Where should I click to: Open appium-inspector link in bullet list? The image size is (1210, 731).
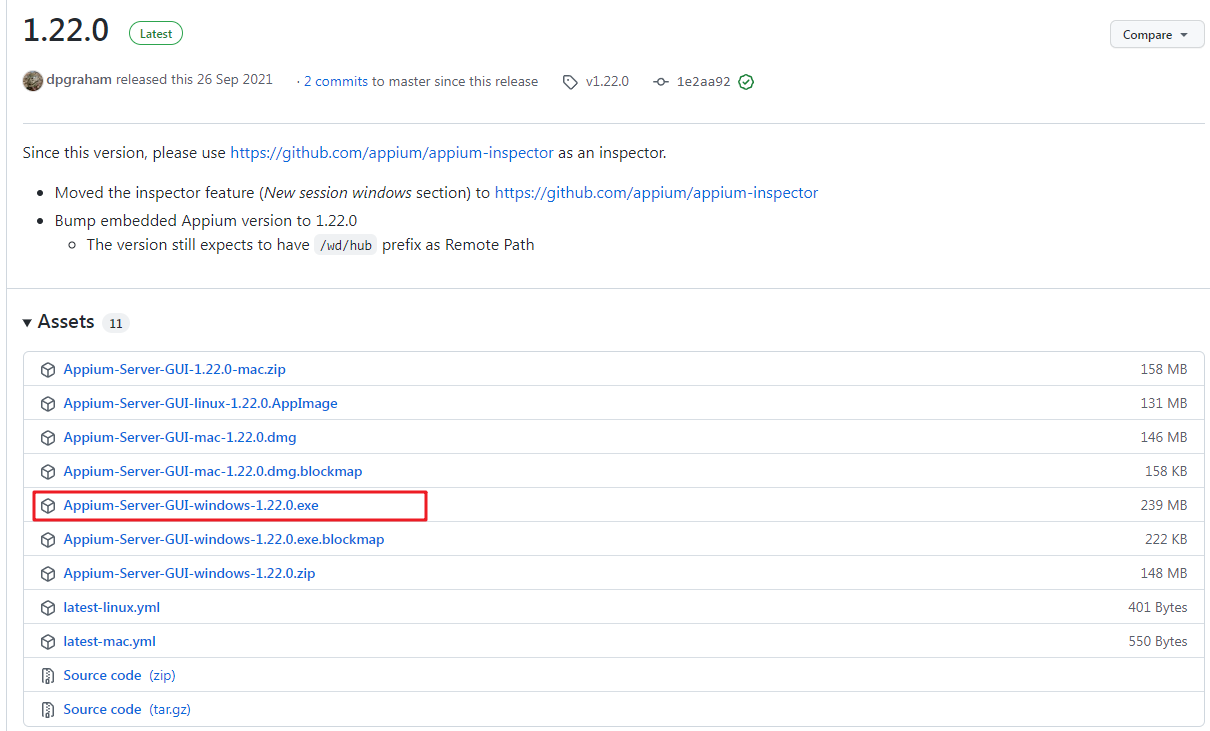[x=656, y=192]
